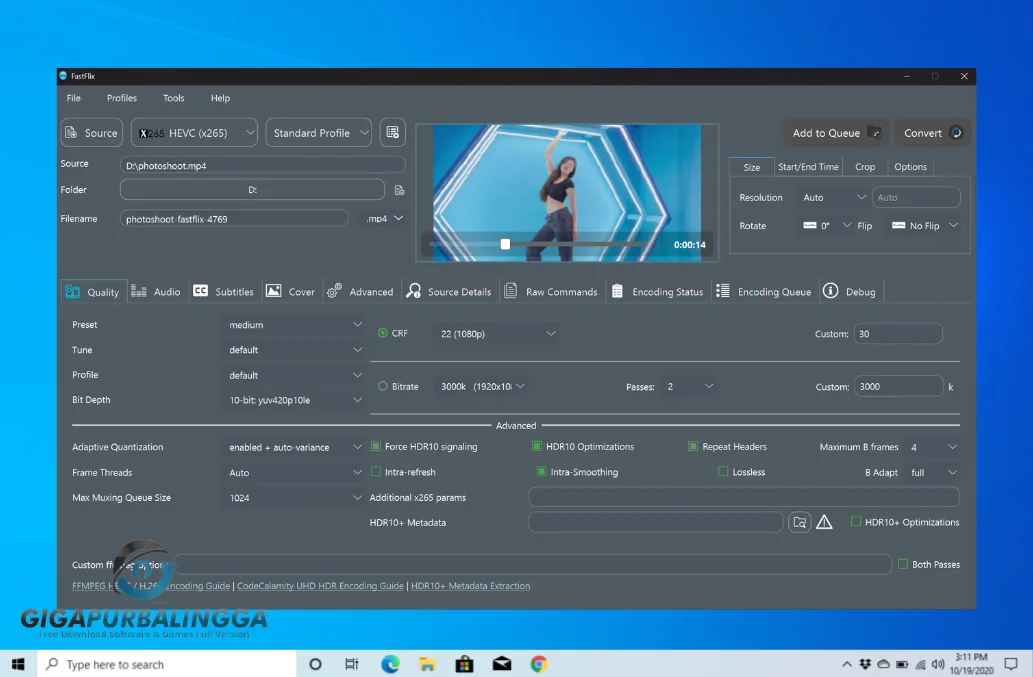Screen dimensions: 1033x677
Task: Open the Subtitles tab
Action: (x=224, y=292)
